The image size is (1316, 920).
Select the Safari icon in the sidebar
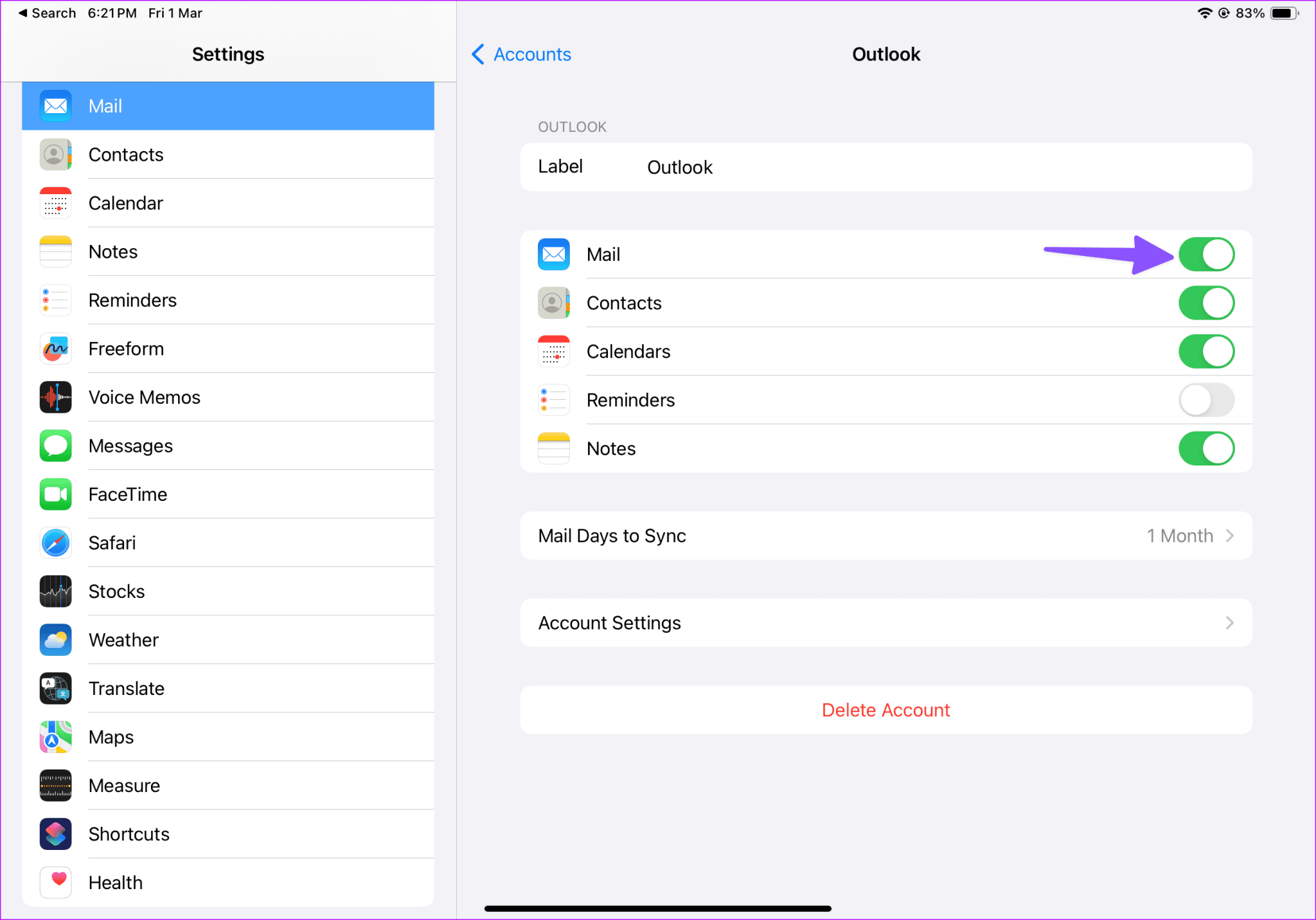tap(55, 543)
